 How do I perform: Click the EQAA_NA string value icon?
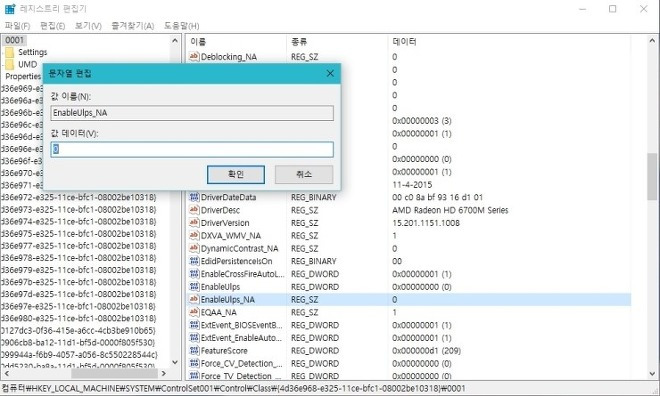[x=194, y=312]
